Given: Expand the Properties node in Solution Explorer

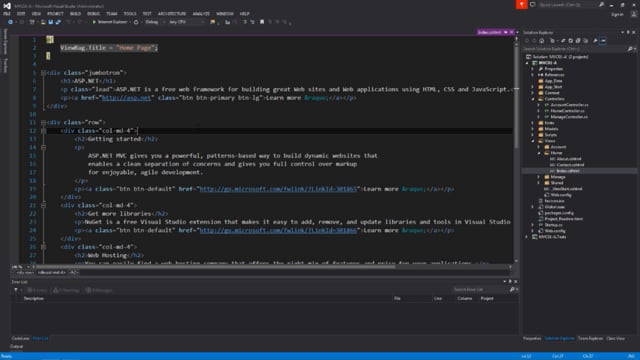Looking at the screenshot, I should click(533, 69).
